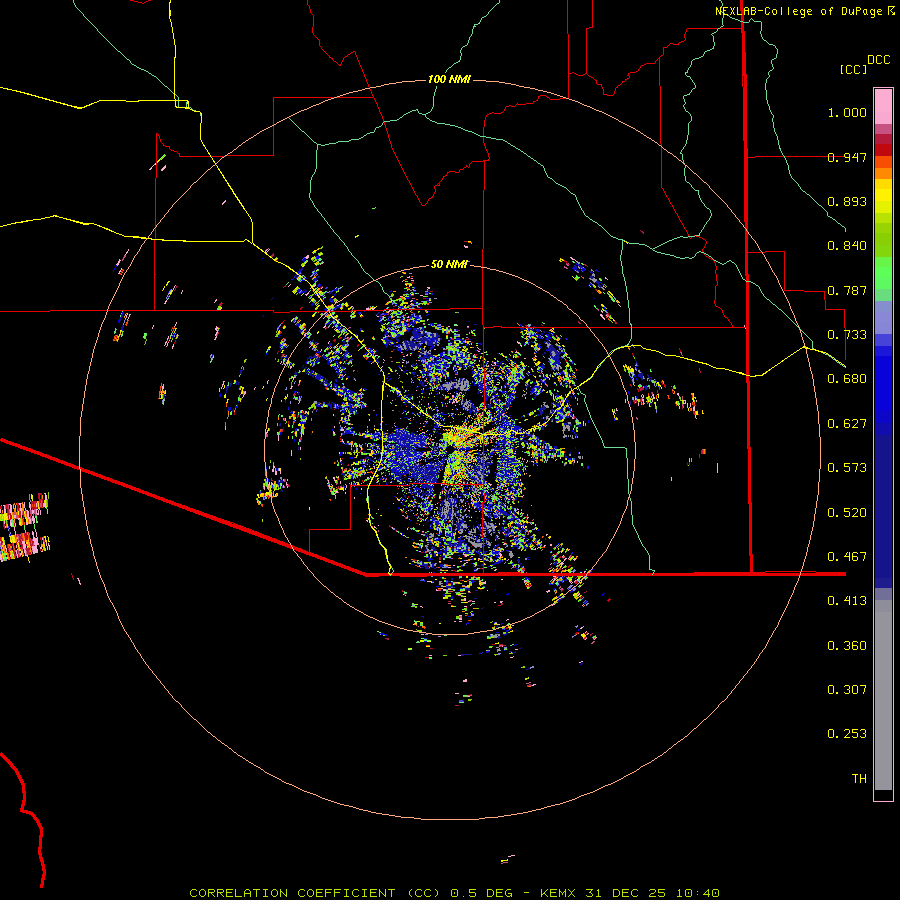The width and height of the screenshot is (900, 900).
Task: Click the 0.787 color scale value
Action: point(847,290)
